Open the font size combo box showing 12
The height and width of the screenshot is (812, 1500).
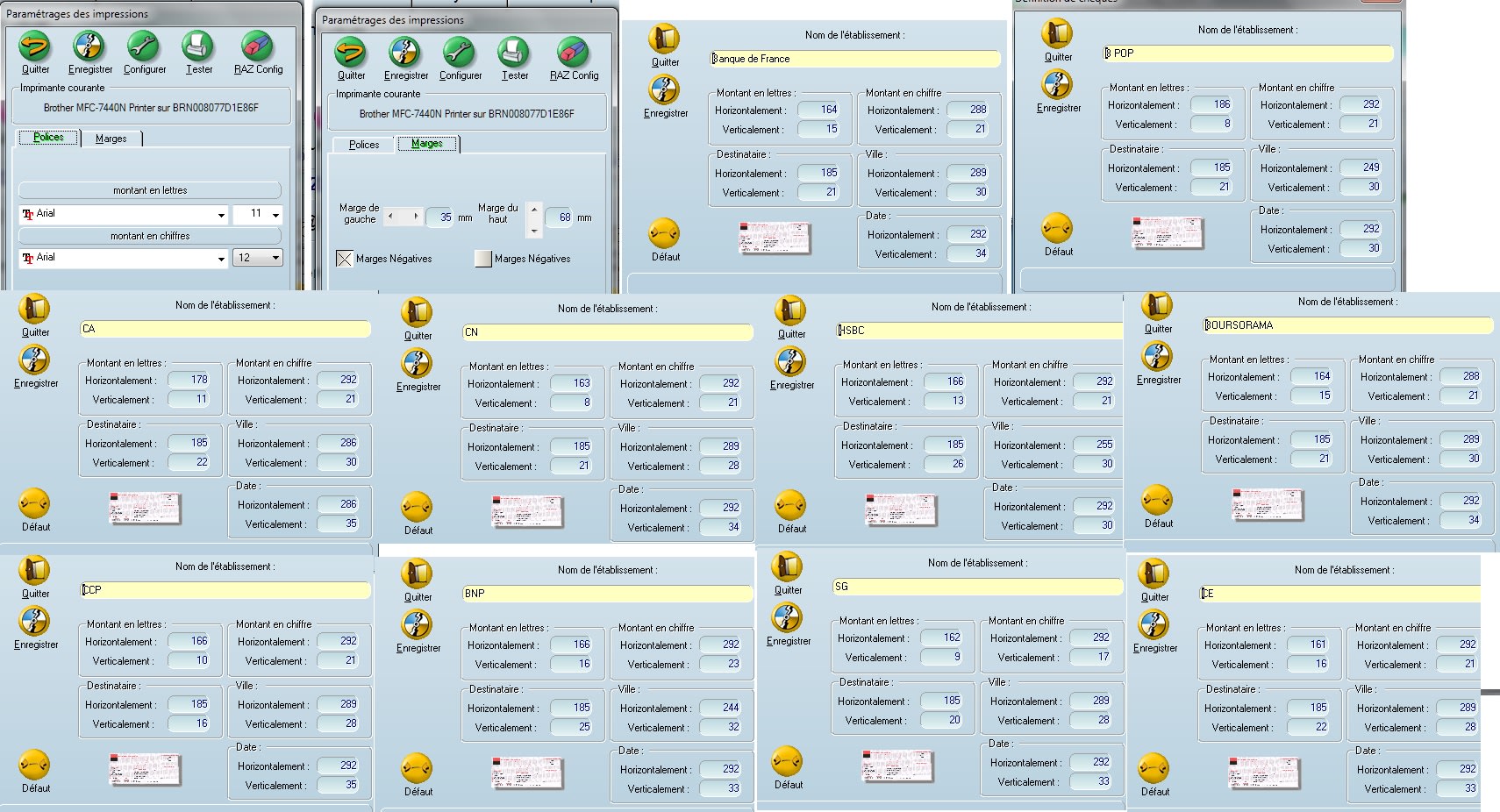pyautogui.click(x=275, y=258)
